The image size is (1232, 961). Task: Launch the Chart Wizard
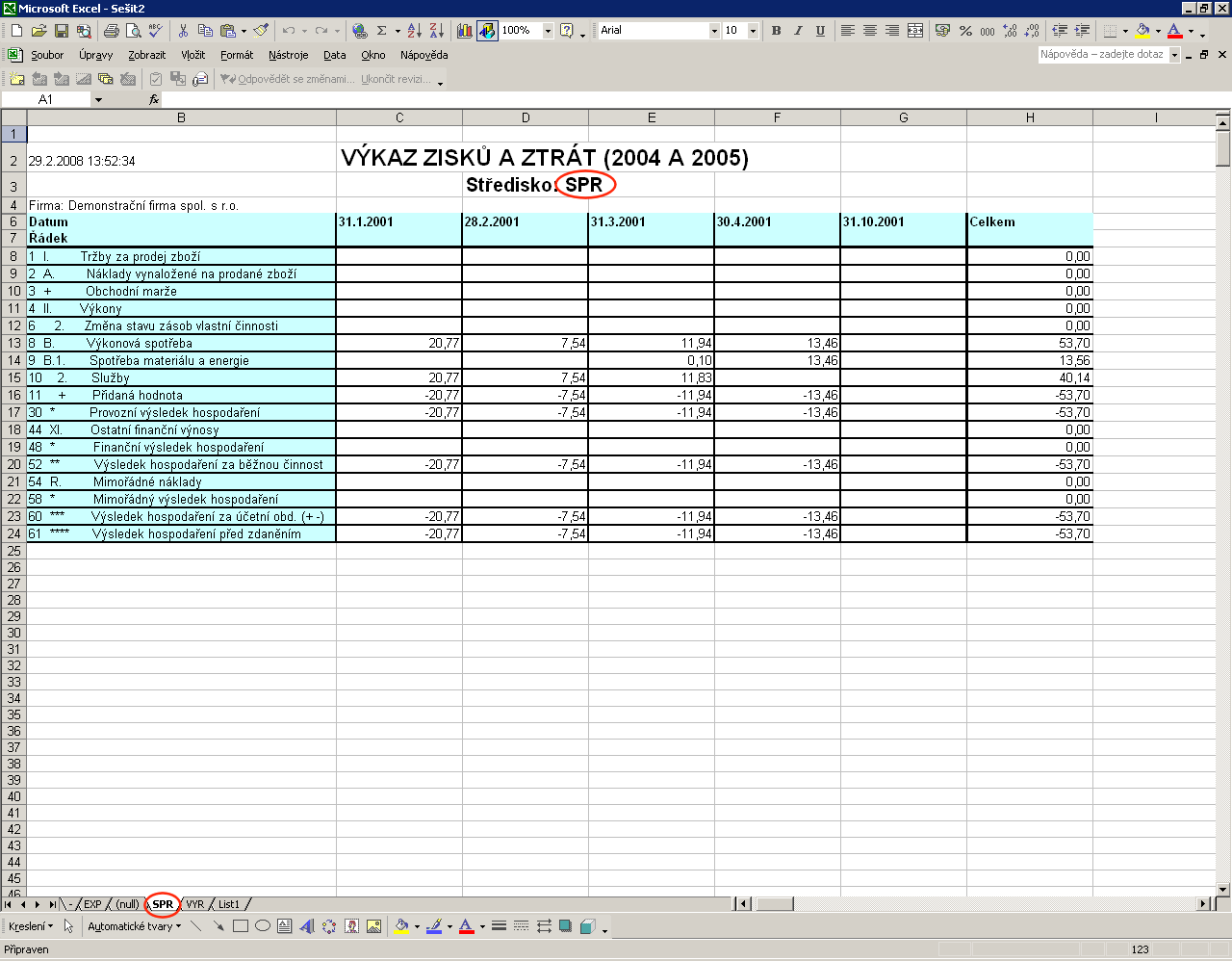click(x=465, y=31)
